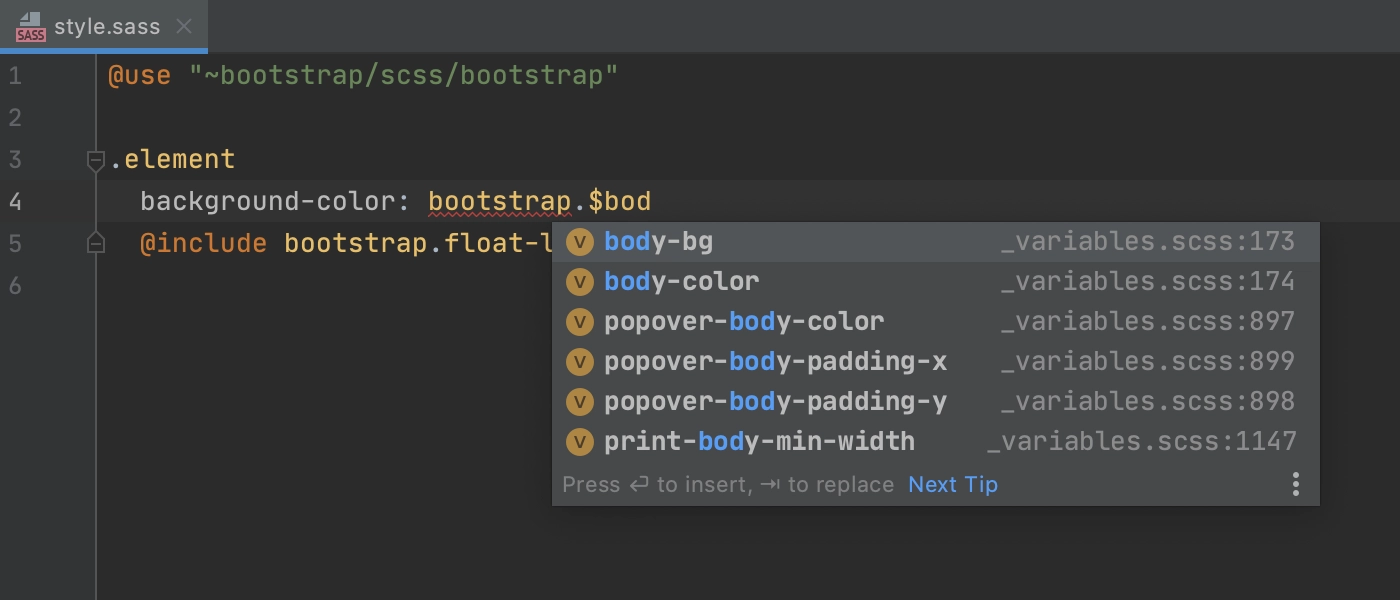This screenshot has height=600, width=1400.
Task: Click fold end marker on line 5
Action: coord(96,243)
